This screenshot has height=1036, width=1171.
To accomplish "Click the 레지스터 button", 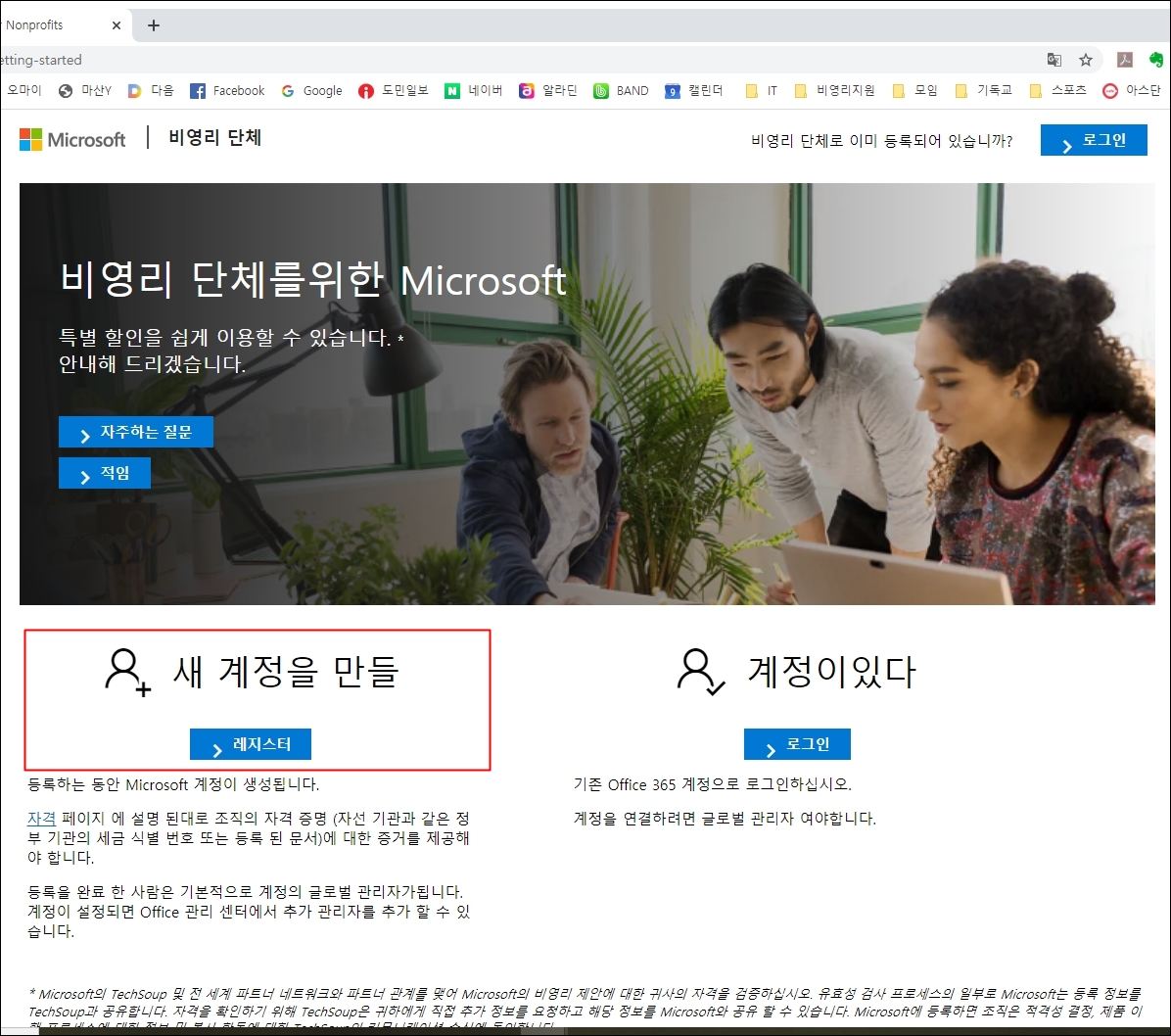I will (251, 744).
